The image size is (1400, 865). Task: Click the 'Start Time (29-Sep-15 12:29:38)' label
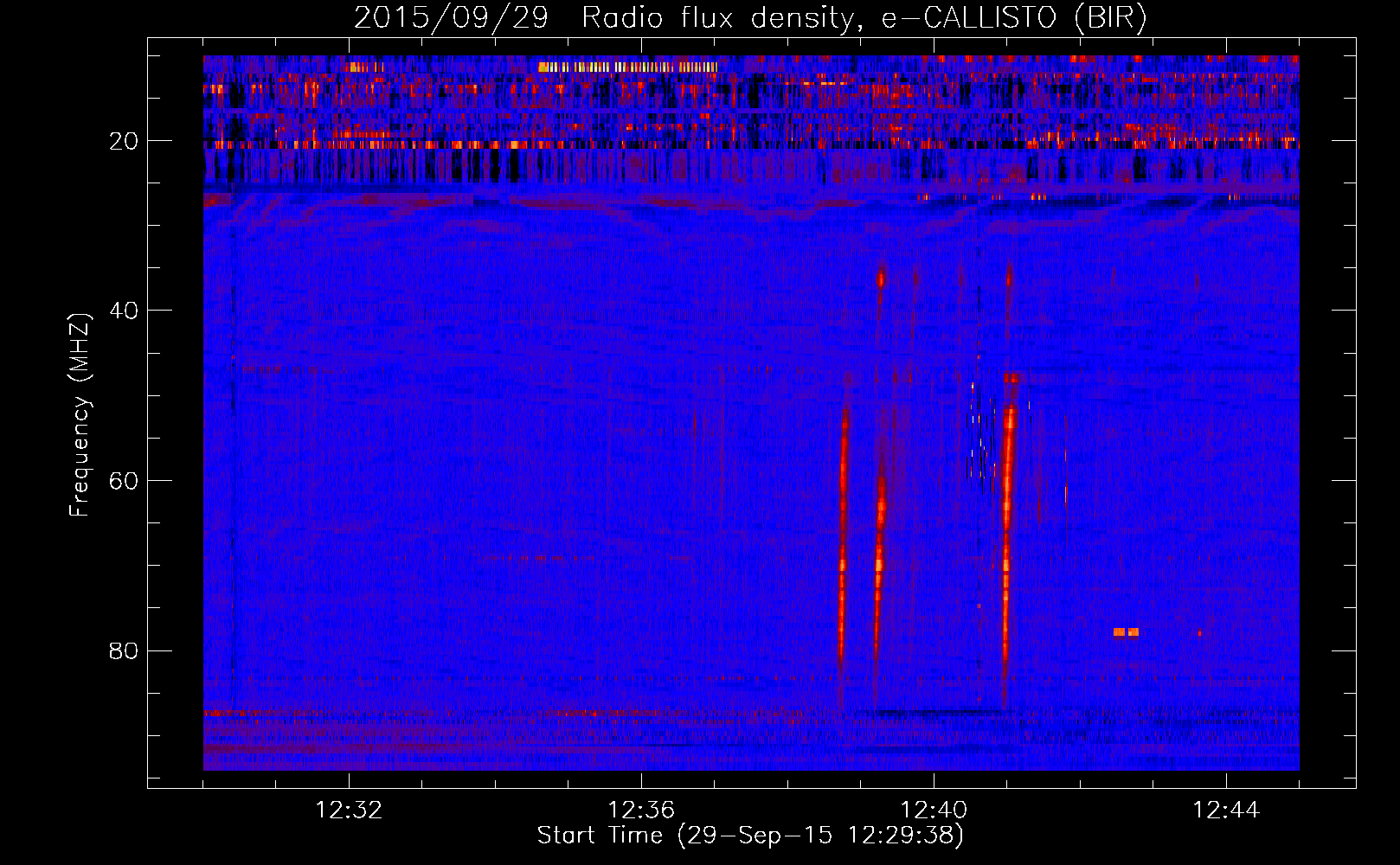point(750,836)
